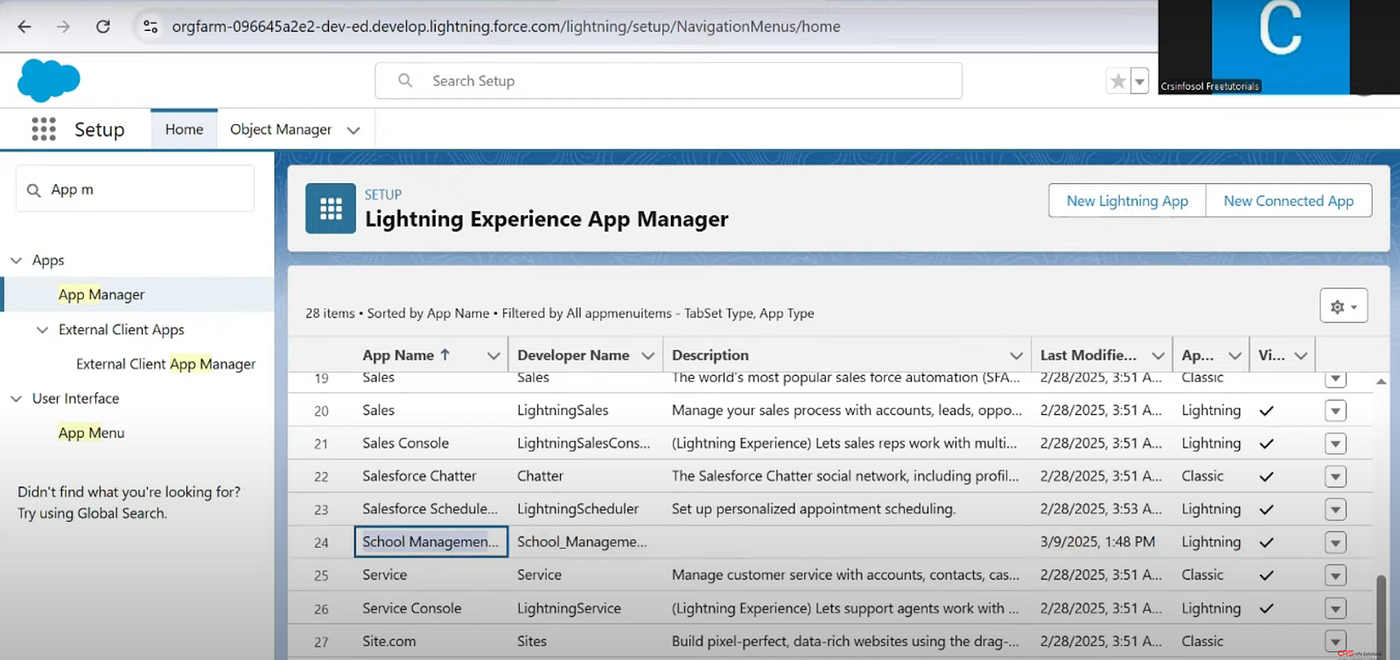Click the Crsinfosol video participant thumbnail
This screenshot has height=660, width=1400.
[x=1278, y=47]
